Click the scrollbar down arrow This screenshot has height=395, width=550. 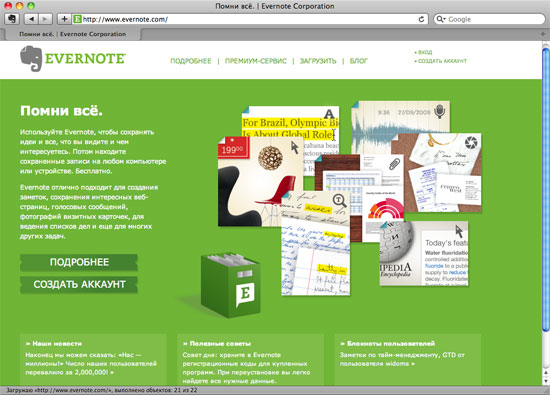(545, 381)
